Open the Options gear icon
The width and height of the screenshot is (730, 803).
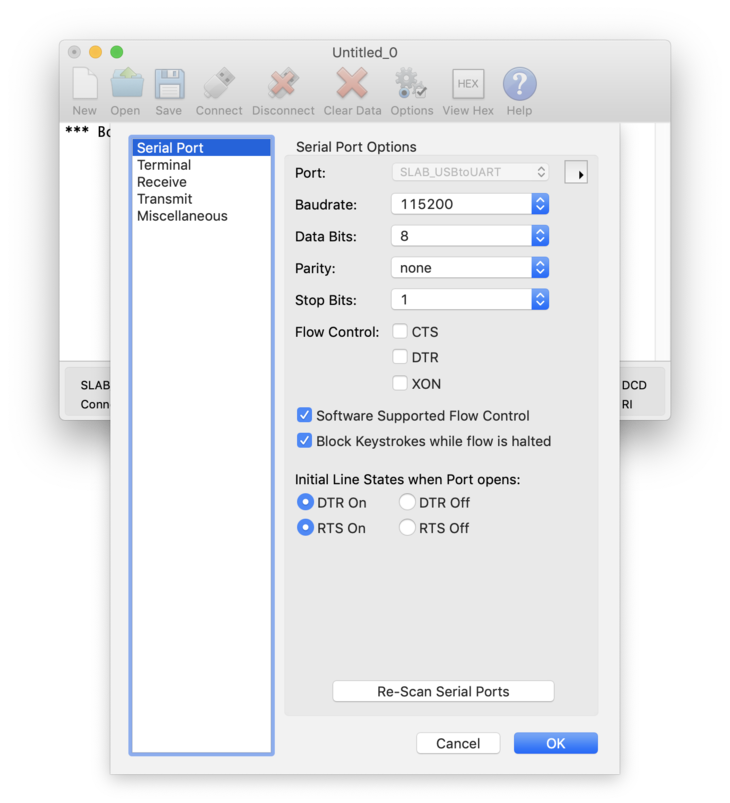click(411, 85)
